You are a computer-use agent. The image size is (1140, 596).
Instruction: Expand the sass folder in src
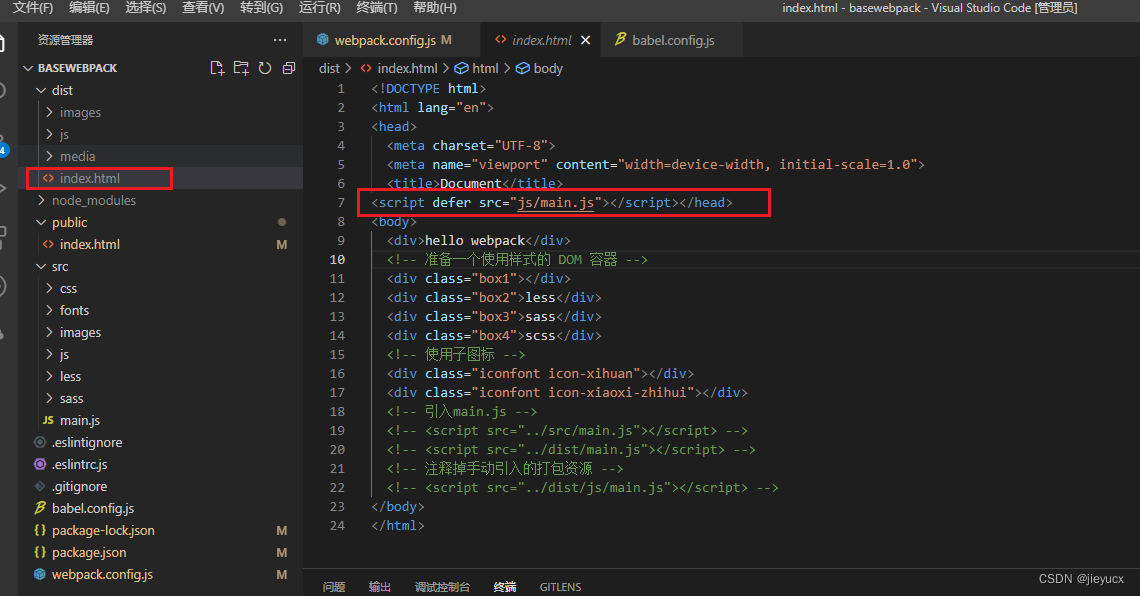pyautogui.click(x=160, y=398)
